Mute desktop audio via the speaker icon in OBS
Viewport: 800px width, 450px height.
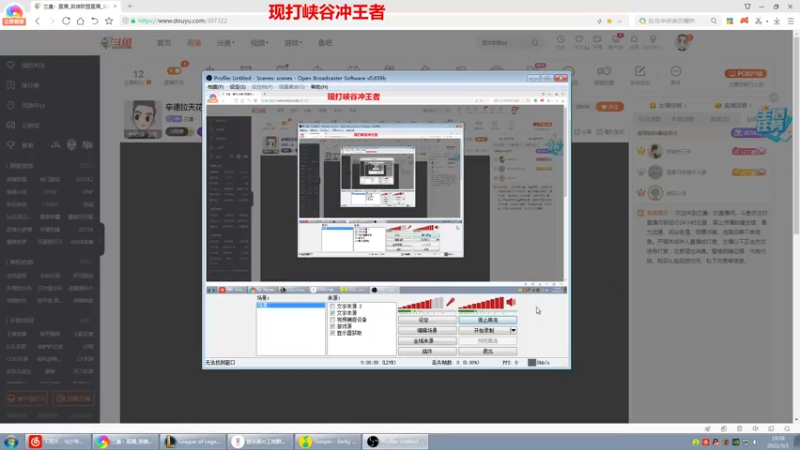pyautogui.click(x=511, y=303)
